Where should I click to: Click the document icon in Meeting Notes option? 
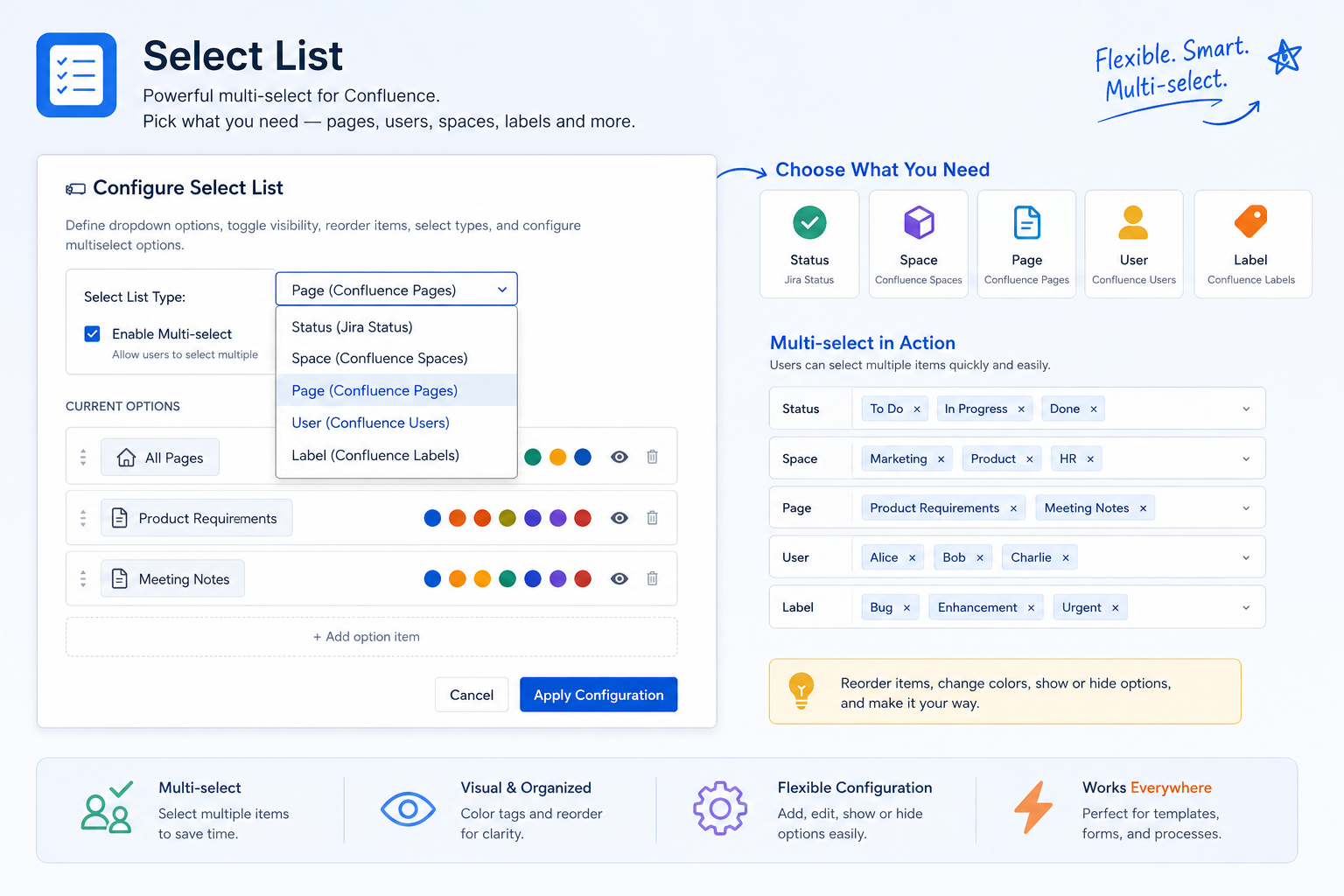click(120, 578)
